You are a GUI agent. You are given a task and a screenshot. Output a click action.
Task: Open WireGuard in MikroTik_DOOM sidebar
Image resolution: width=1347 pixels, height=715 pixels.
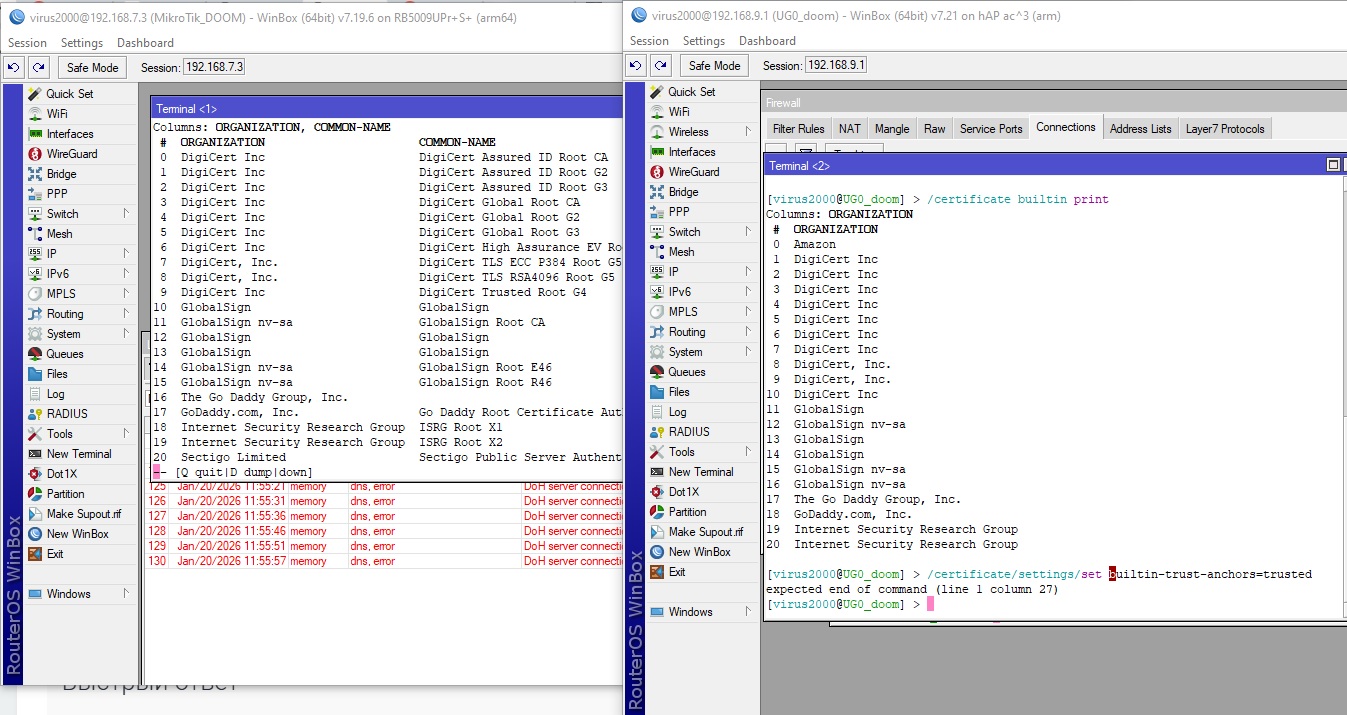pyautogui.click(x=72, y=154)
